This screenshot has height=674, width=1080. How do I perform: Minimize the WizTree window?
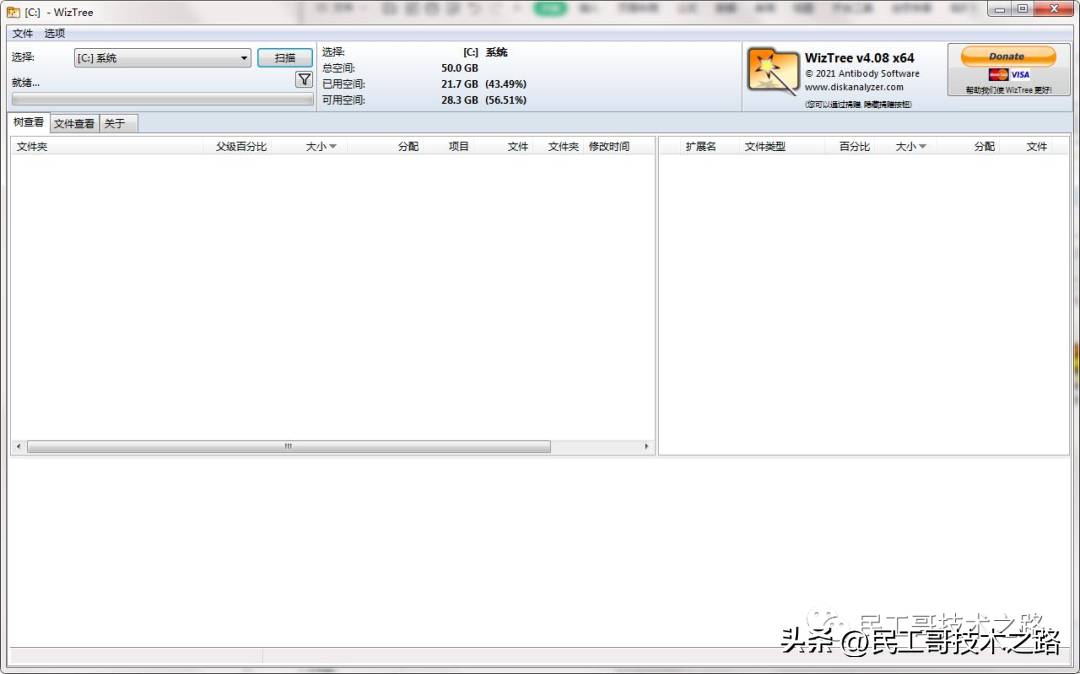[999, 9]
